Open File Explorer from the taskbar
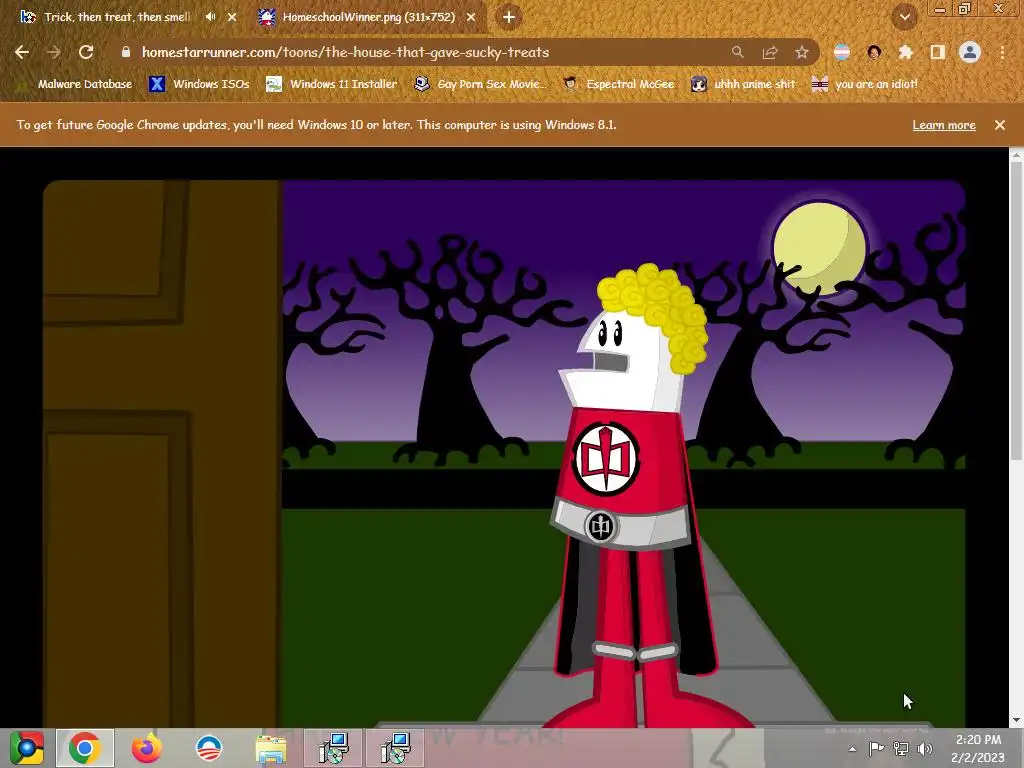The width and height of the screenshot is (1024, 768). pyautogui.click(x=271, y=748)
